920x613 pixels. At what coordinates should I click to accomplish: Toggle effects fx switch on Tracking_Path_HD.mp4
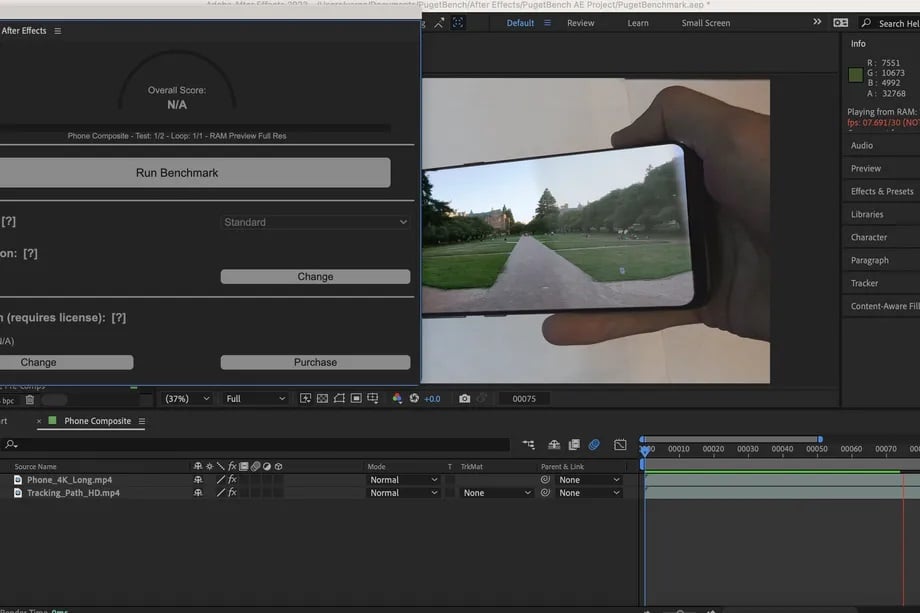point(232,493)
